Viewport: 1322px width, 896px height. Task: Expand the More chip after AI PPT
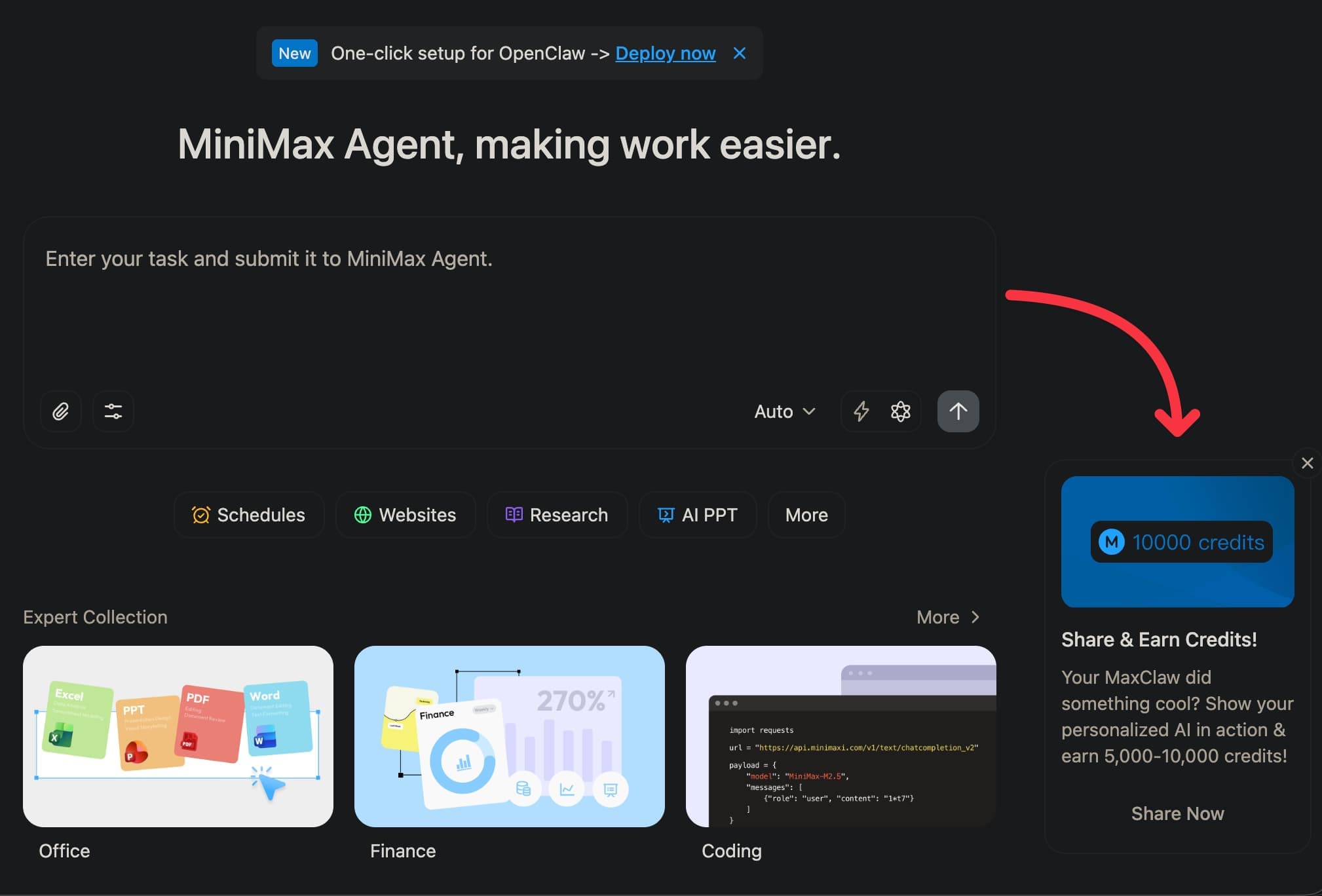pyautogui.click(x=806, y=515)
